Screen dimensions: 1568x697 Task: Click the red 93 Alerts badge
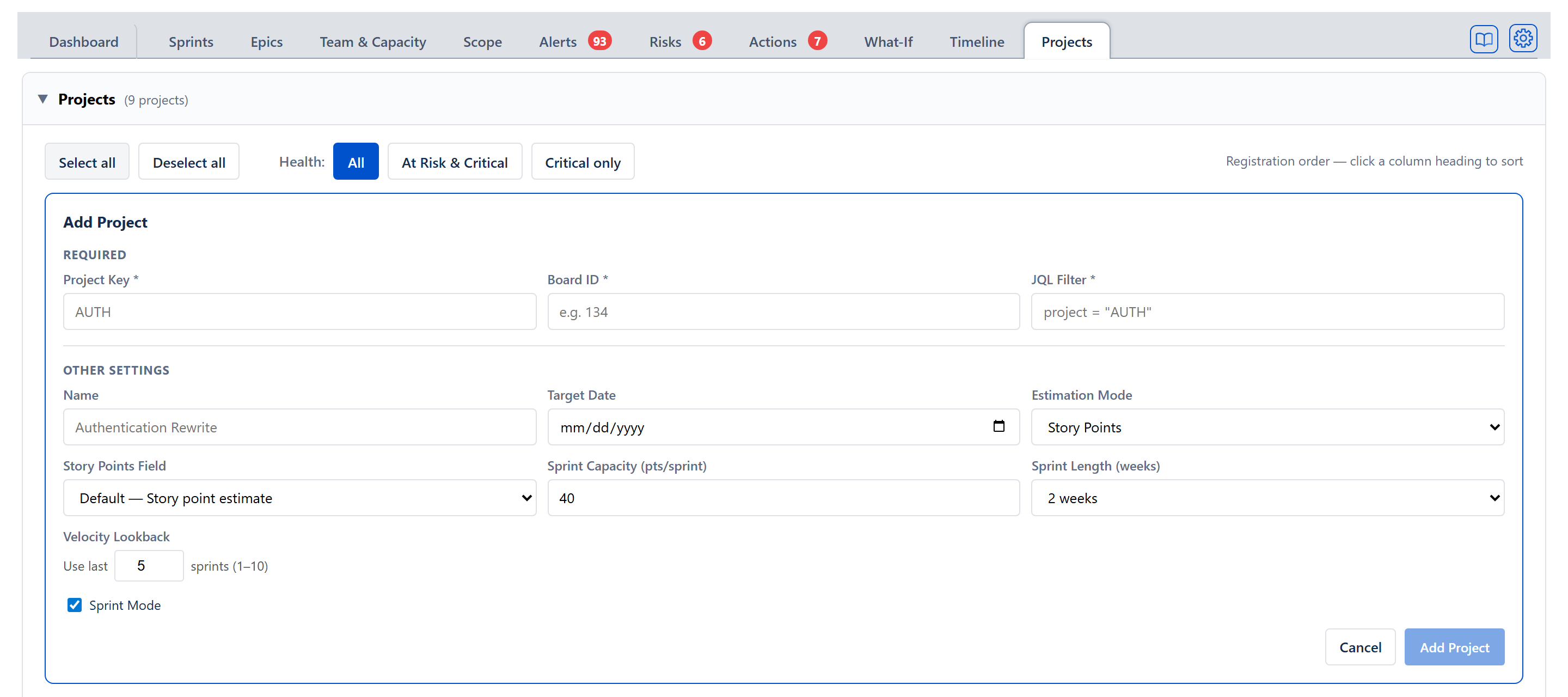[599, 41]
